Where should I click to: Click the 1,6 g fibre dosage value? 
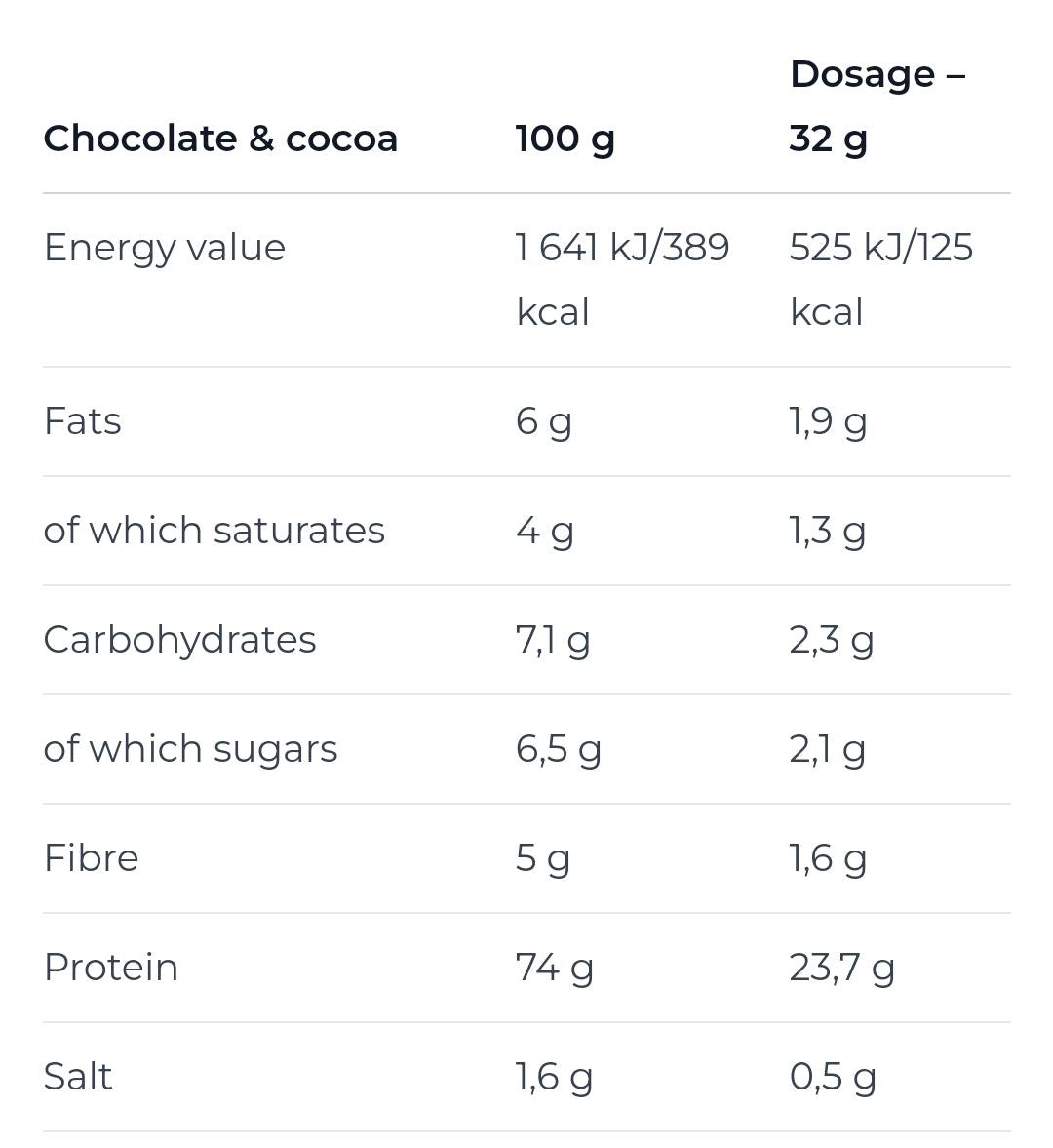[828, 858]
